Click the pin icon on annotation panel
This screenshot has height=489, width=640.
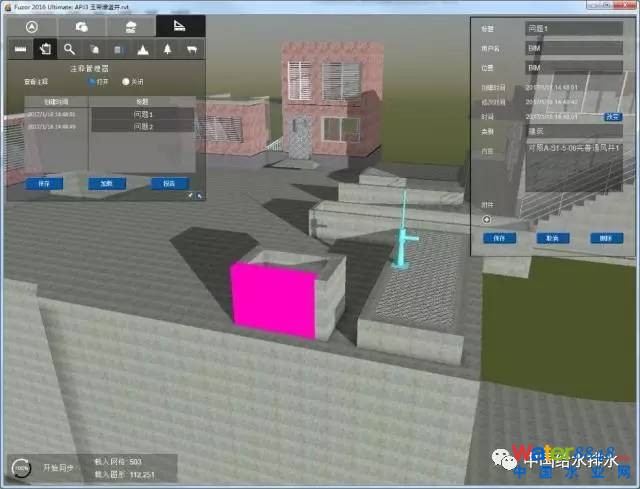(x=190, y=196)
